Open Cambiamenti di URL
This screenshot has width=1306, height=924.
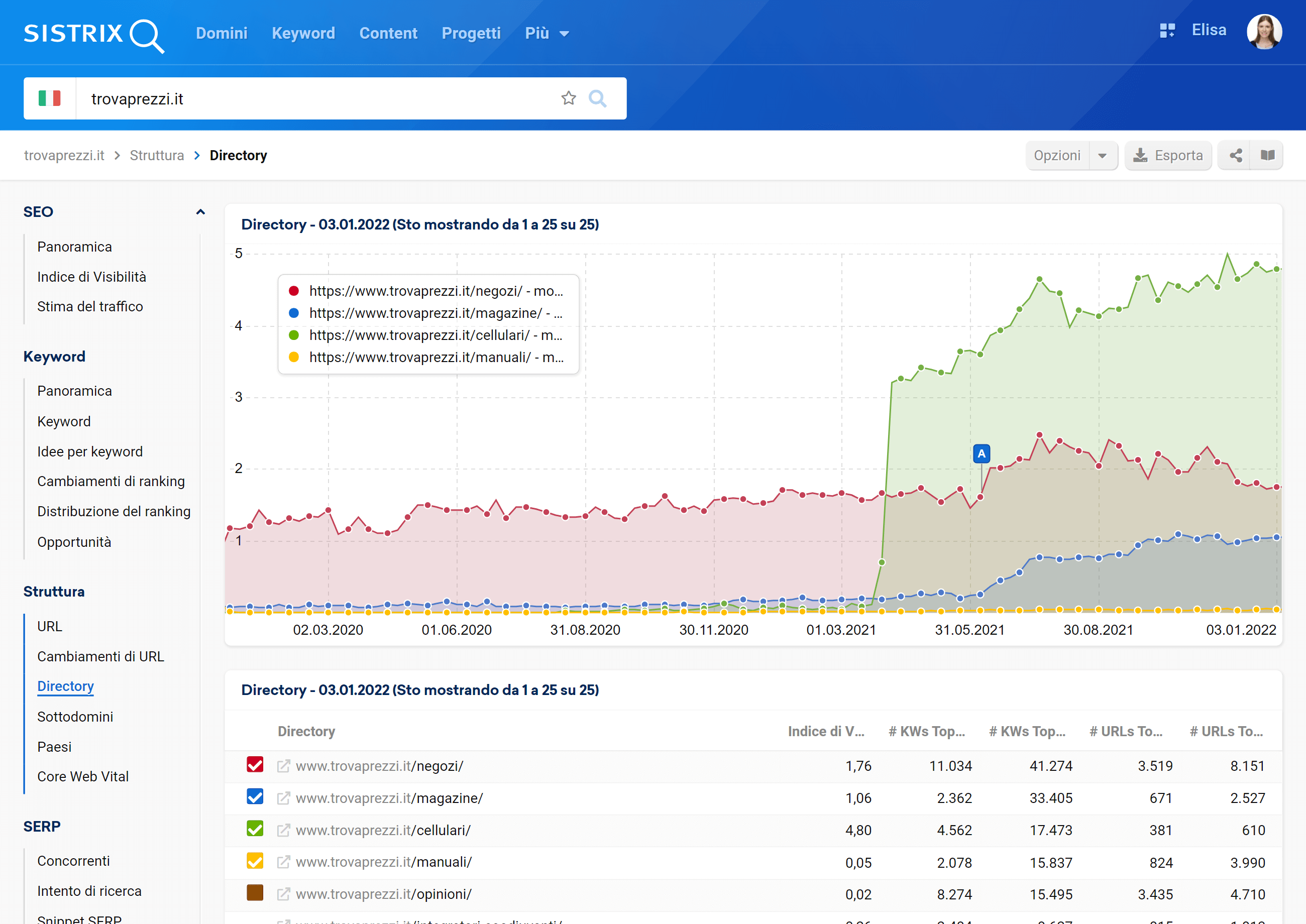pyautogui.click(x=101, y=656)
